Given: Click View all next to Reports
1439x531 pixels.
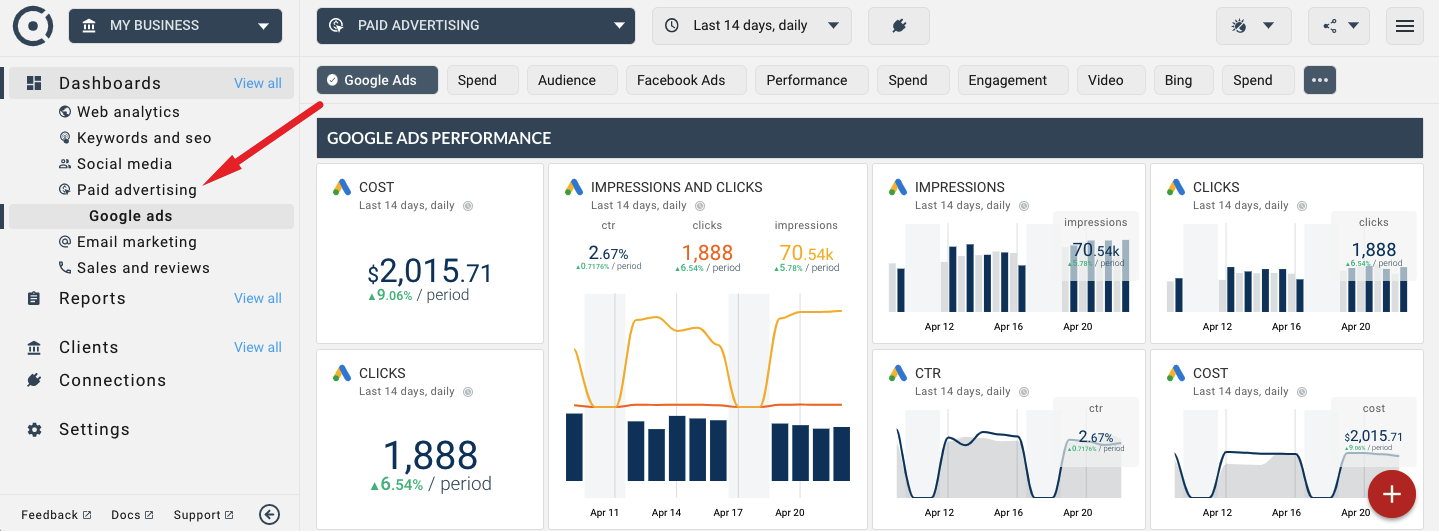Looking at the screenshot, I should [x=258, y=298].
